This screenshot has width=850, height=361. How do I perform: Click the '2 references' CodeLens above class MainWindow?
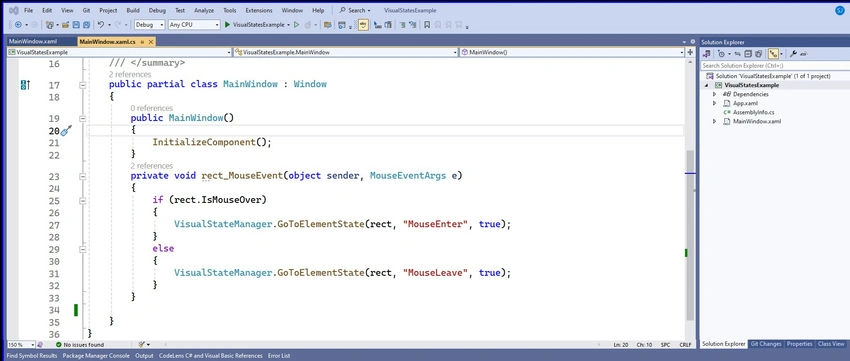130,74
